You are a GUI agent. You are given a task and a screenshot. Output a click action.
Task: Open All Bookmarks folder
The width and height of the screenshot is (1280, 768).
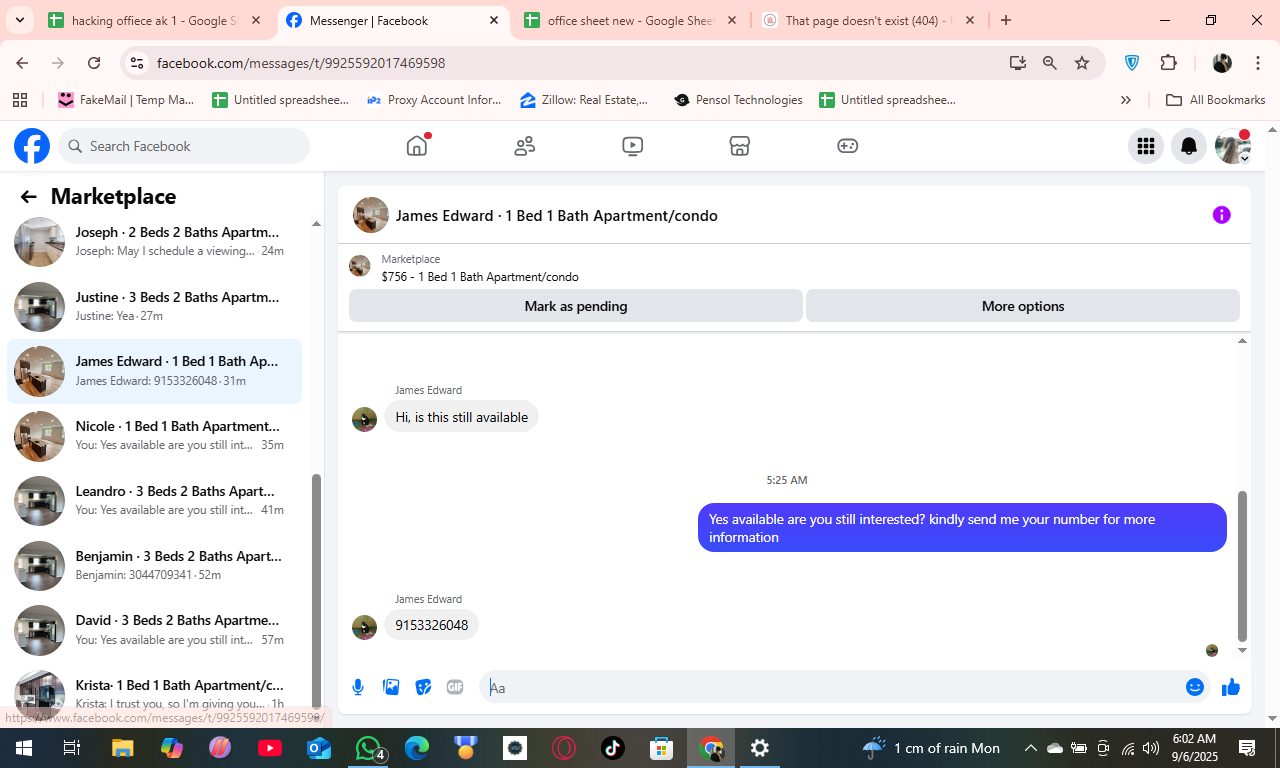[1216, 100]
